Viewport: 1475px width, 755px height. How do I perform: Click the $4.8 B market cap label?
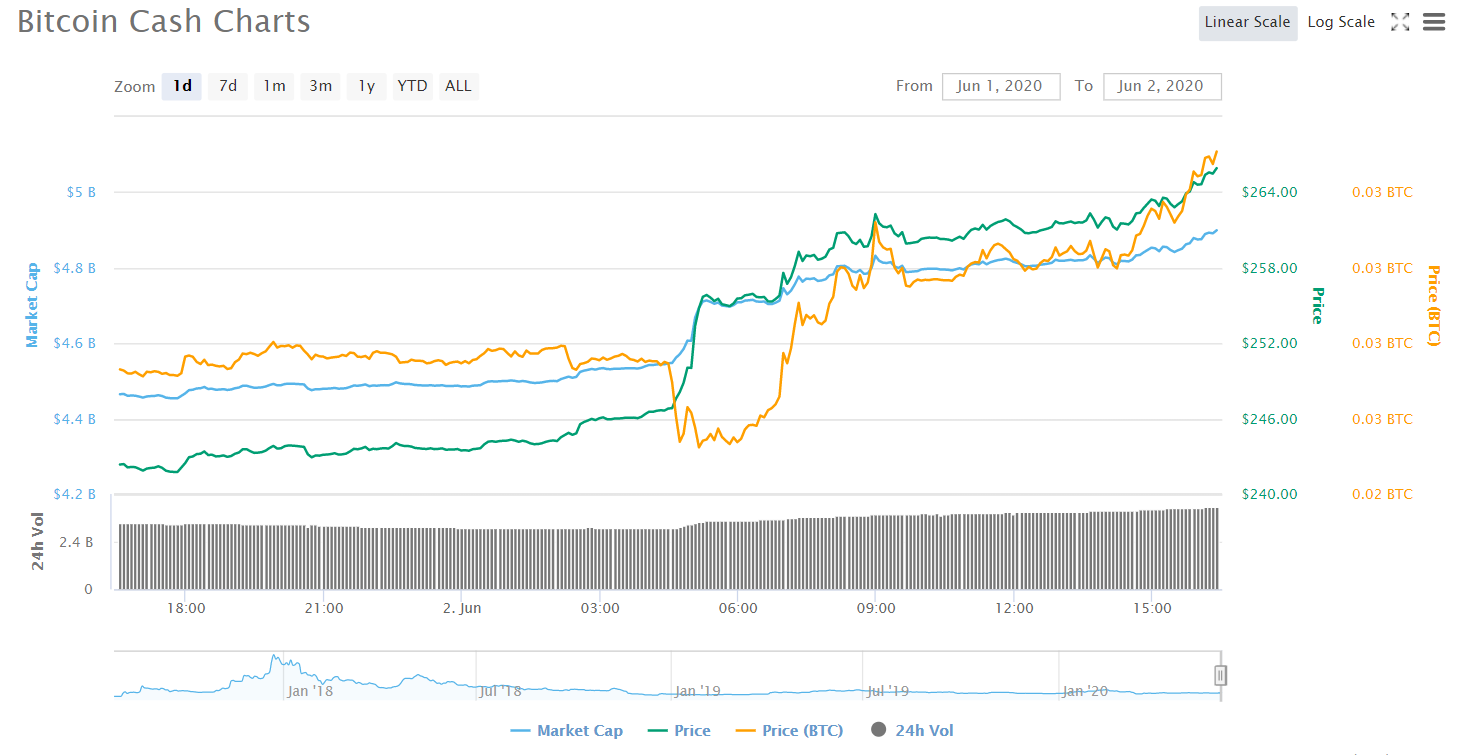coord(75,268)
